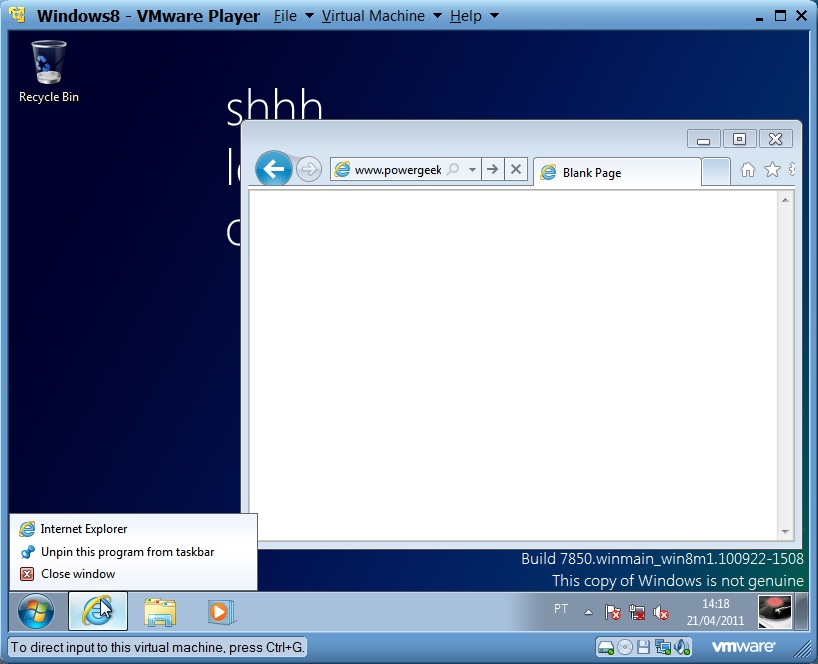818x664 pixels.
Task: Open the Virtual Machine menu
Action: coord(373,16)
